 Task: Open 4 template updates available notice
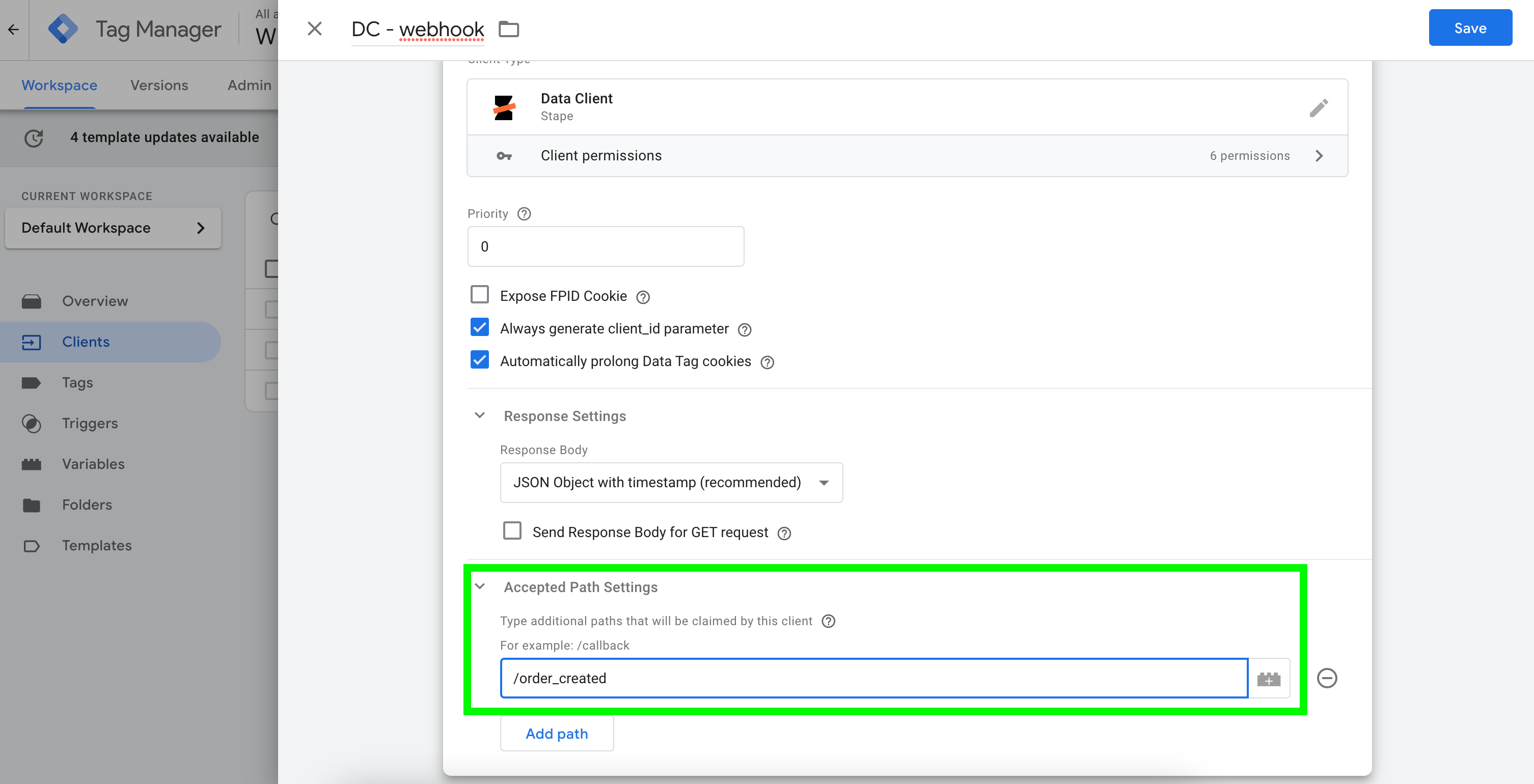tap(165, 137)
